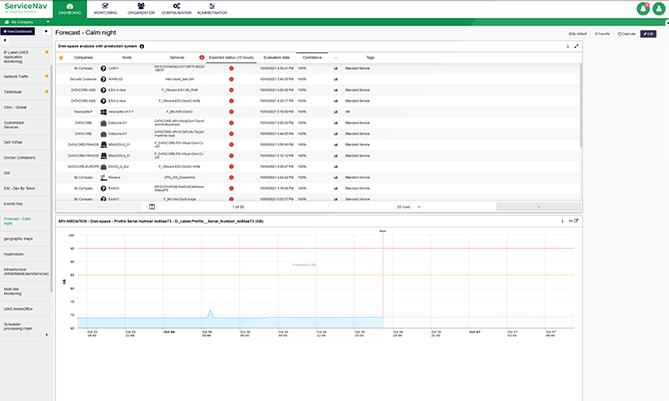
Task: Click the Windows icon for newcastle host
Action: [103, 112]
